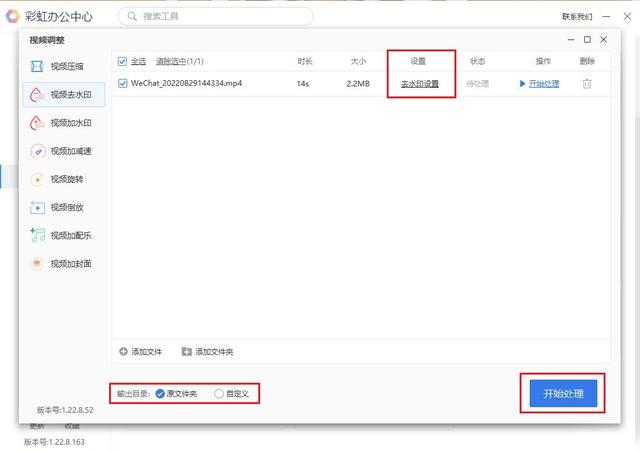This screenshot has width=640, height=451.
Task: Minimize the 视频调整 dialog window
Action: tap(571, 40)
